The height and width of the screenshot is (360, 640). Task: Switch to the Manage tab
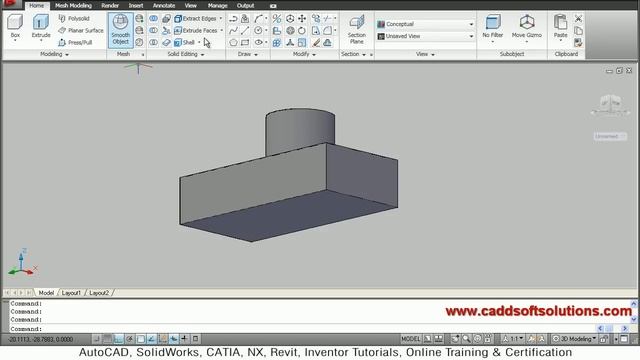tap(217, 5)
